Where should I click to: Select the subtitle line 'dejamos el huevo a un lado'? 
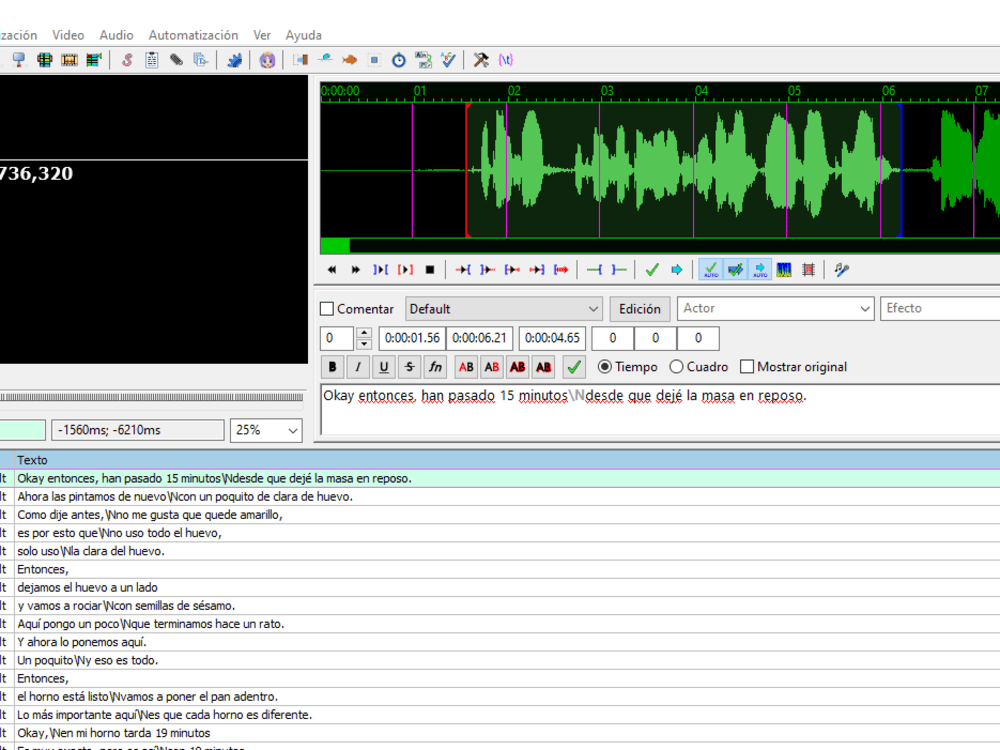[x=88, y=588]
